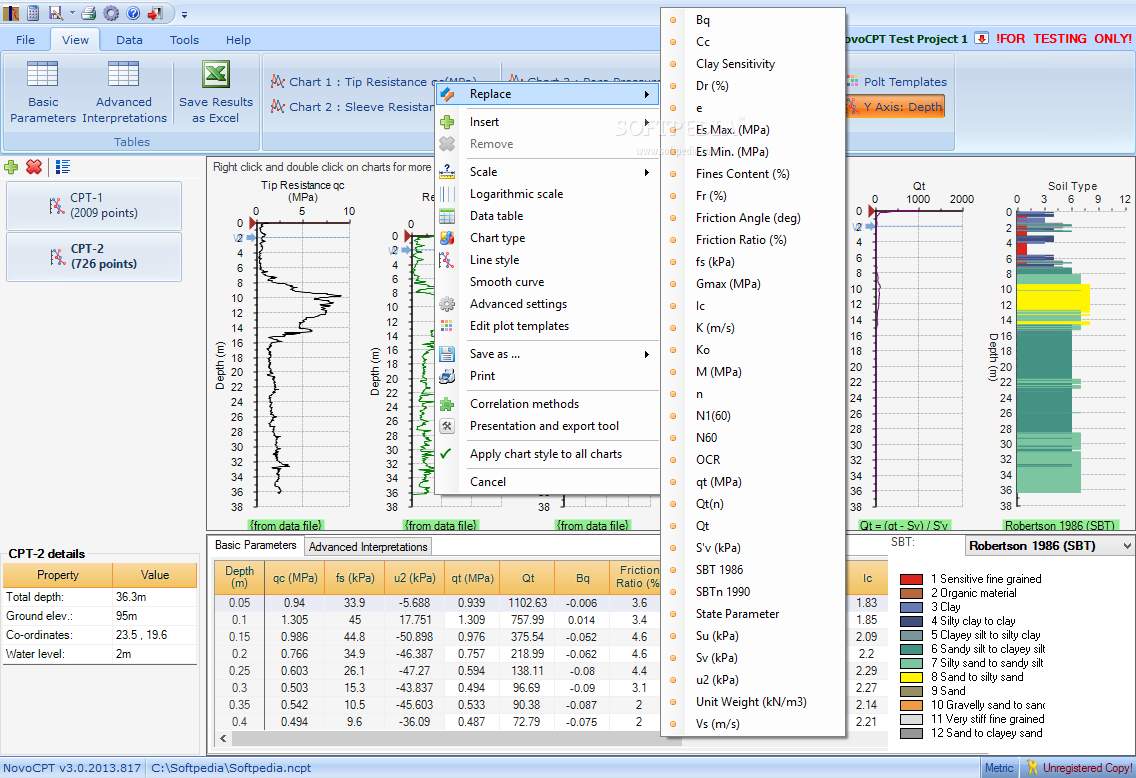
Task: Select the View ribbon tab
Action: click(75, 40)
